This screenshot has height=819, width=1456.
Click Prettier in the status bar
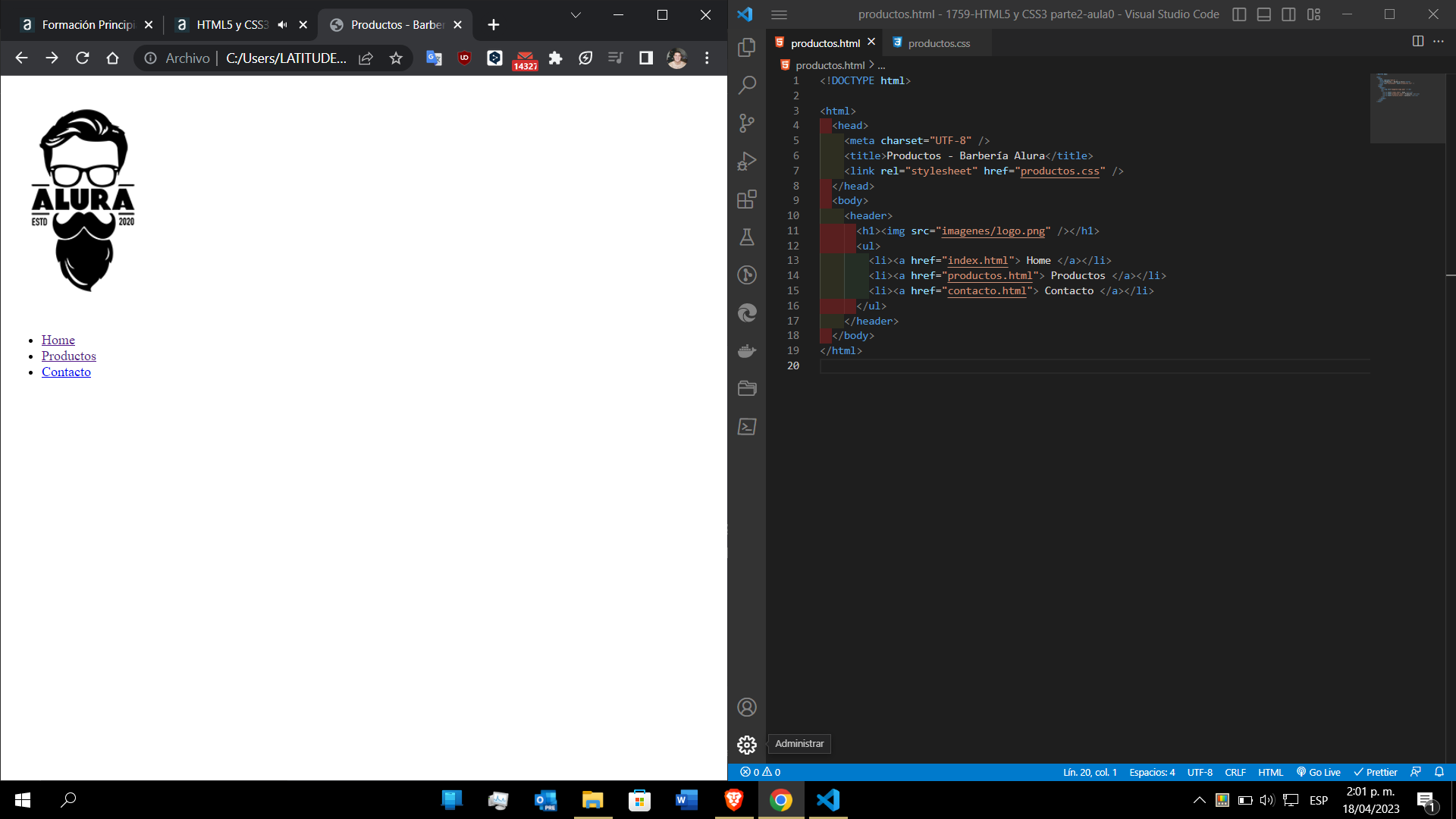[x=1376, y=772]
